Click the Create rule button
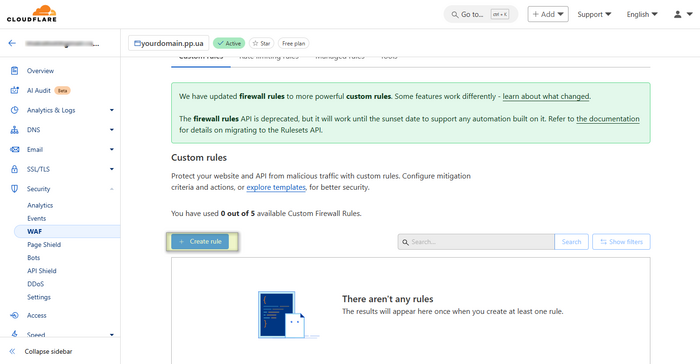The height and width of the screenshot is (364, 700). pos(200,242)
